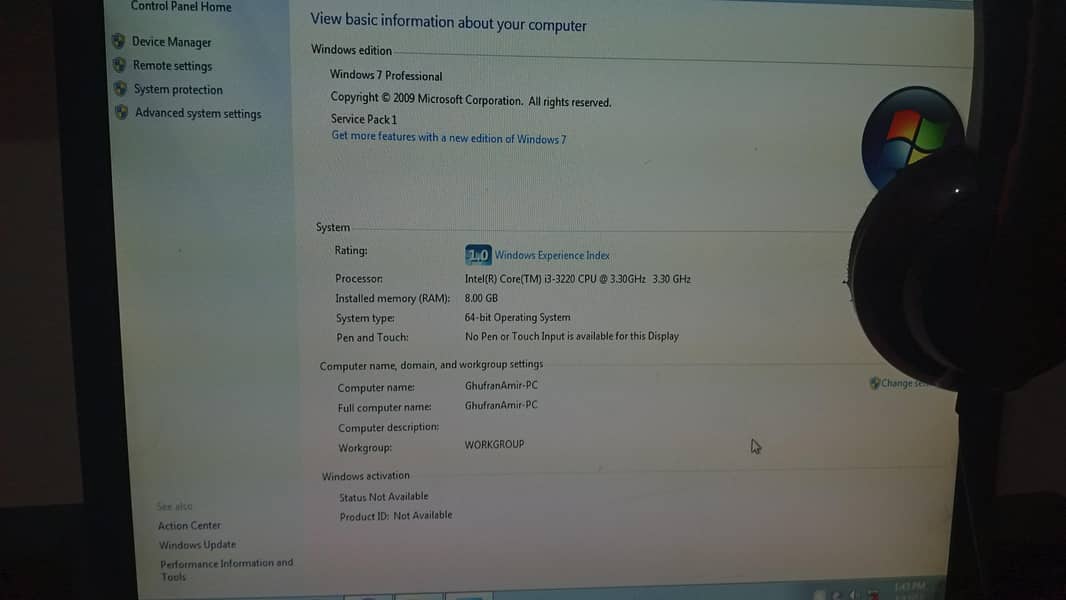The height and width of the screenshot is (600, 1066).
Task: Click the 'Windows activation' section label
Action: click(366, 476)
